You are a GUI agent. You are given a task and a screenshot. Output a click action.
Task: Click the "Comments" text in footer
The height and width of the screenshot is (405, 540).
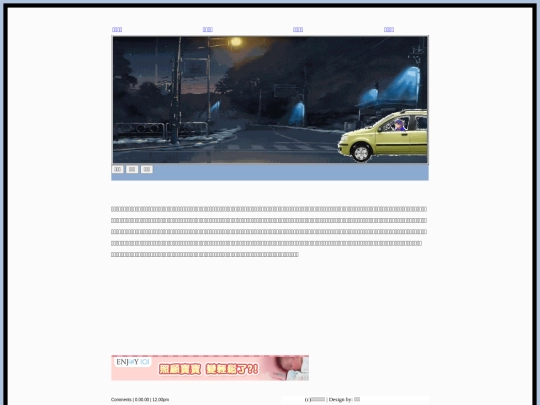(121, 399)
